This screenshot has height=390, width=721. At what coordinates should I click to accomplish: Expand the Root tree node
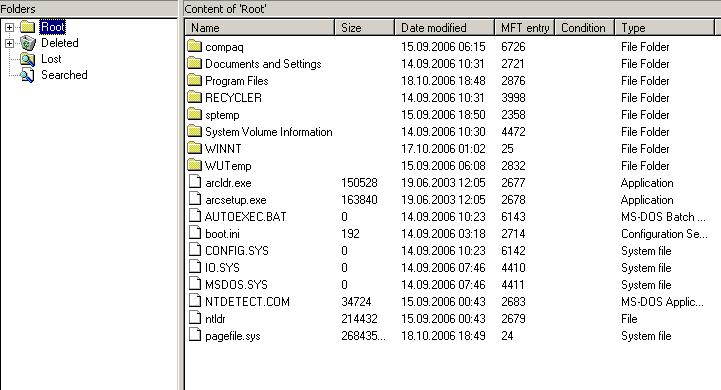click(x=9, y=27)
